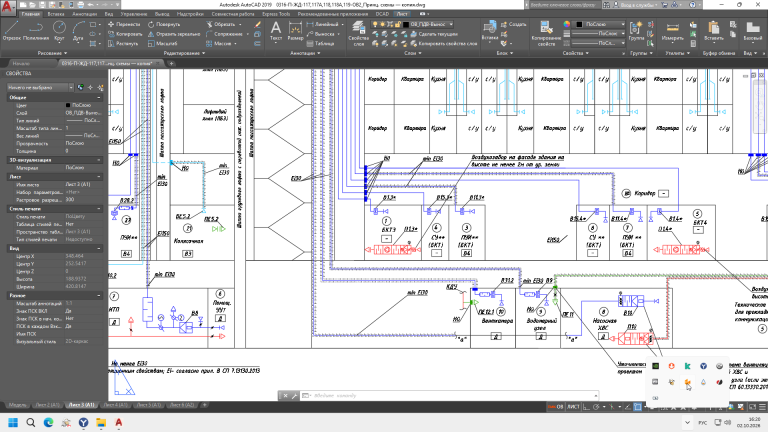Open the 'Ничего не выбрано' selection dropdown

pos(40,87)
